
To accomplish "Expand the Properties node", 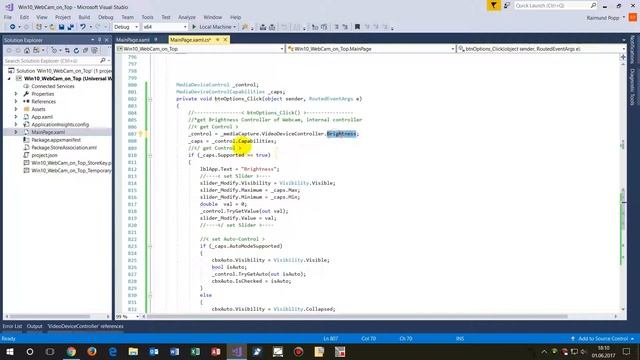I will [16, 94].
